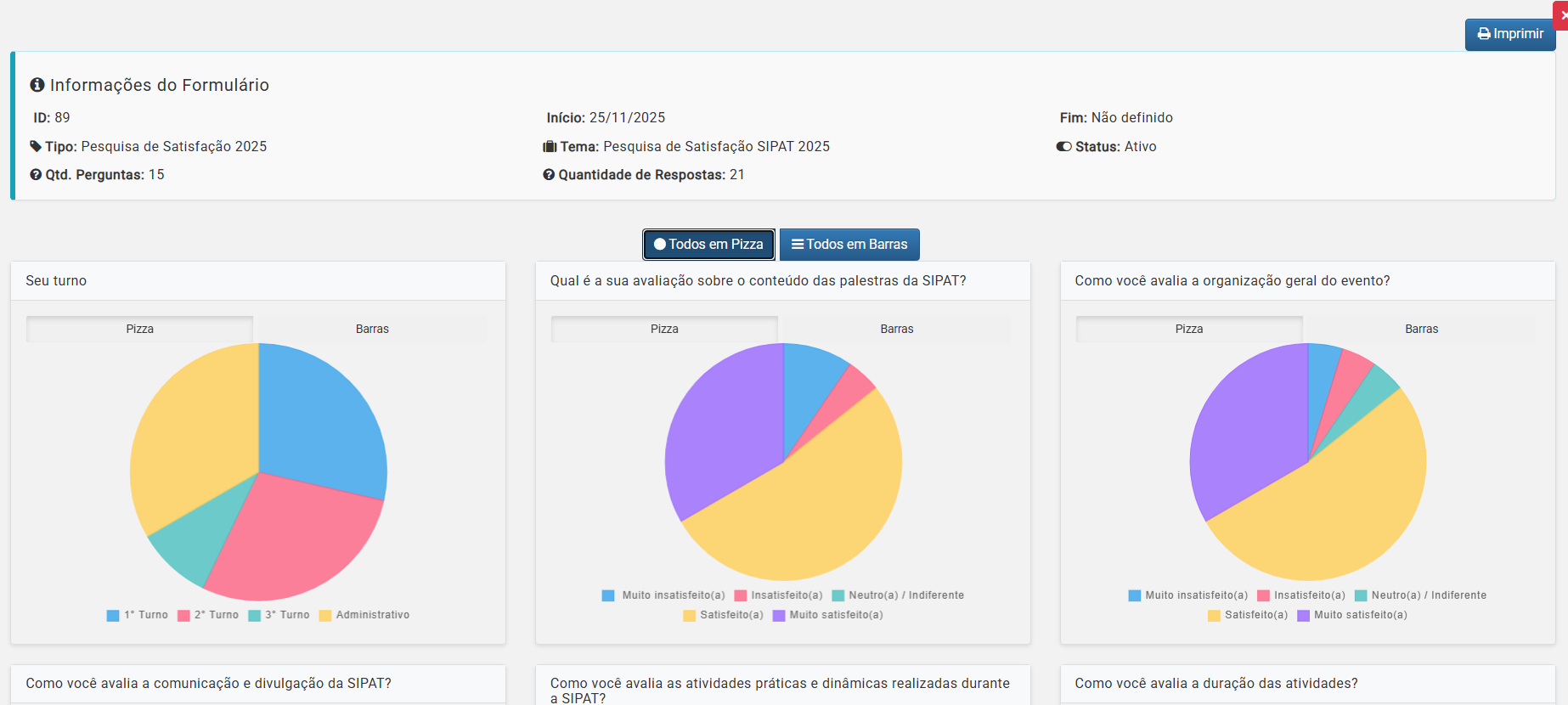Click the Imprimir print button
The height and width of the screenshot is (705, 1568).
pos(1509,34)
